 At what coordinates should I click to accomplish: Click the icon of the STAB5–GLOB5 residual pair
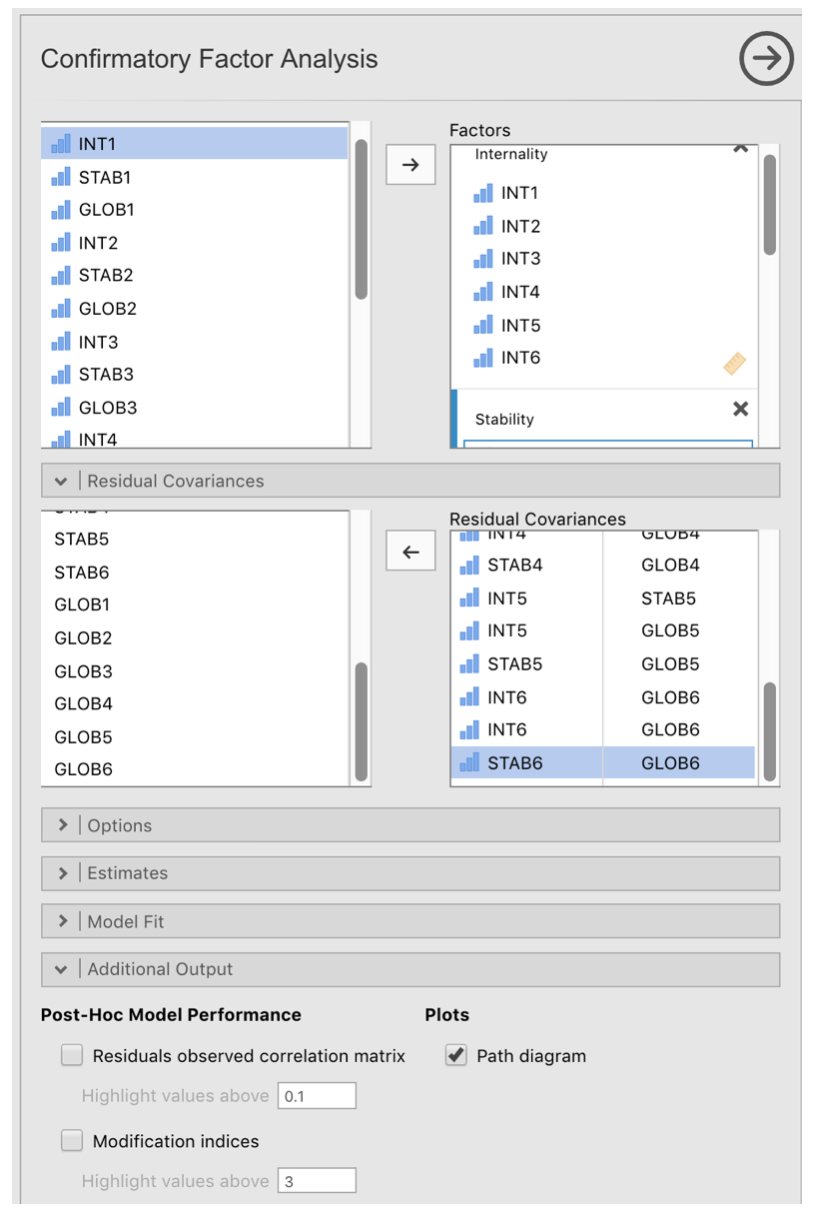click(470, 664)
